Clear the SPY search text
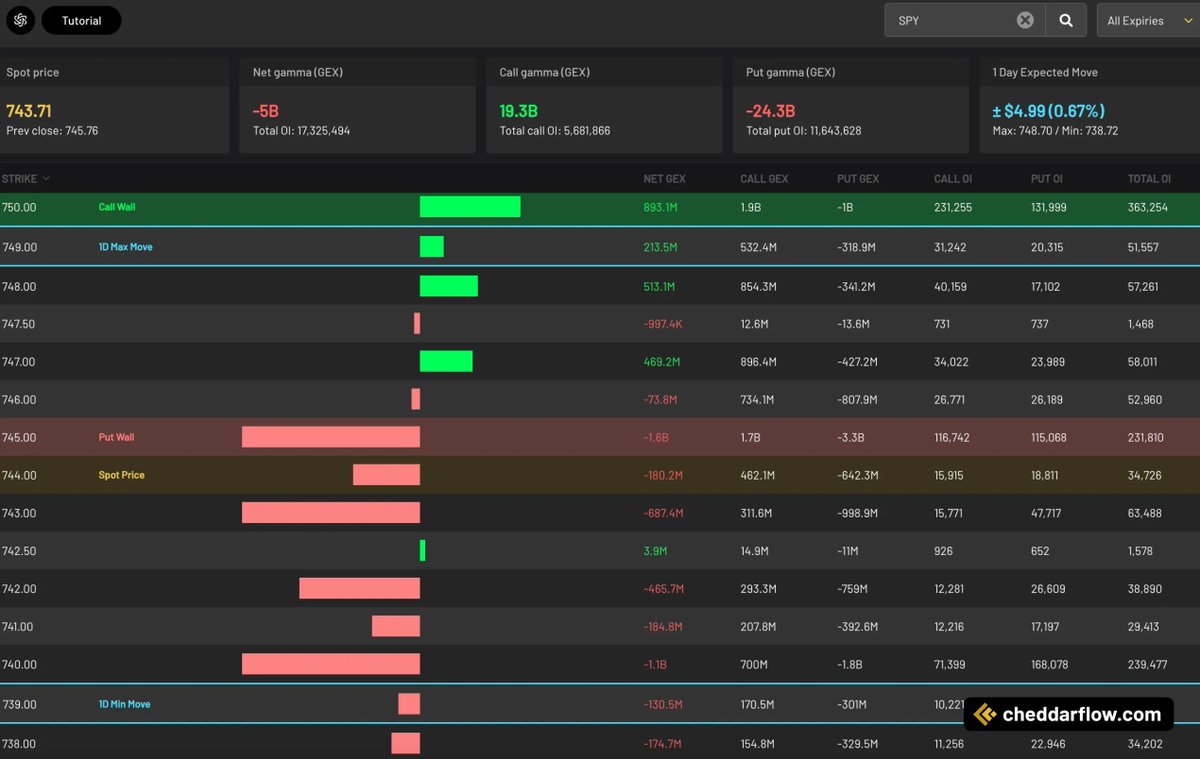The height and width of the screenshot is (759, 1200). point(1025,20)
